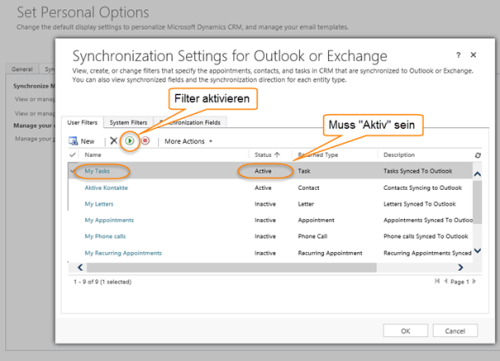The height and width of the screenshot is (361, 500).
Task: Sort by the Status column header
Action: tap(267, 155)
